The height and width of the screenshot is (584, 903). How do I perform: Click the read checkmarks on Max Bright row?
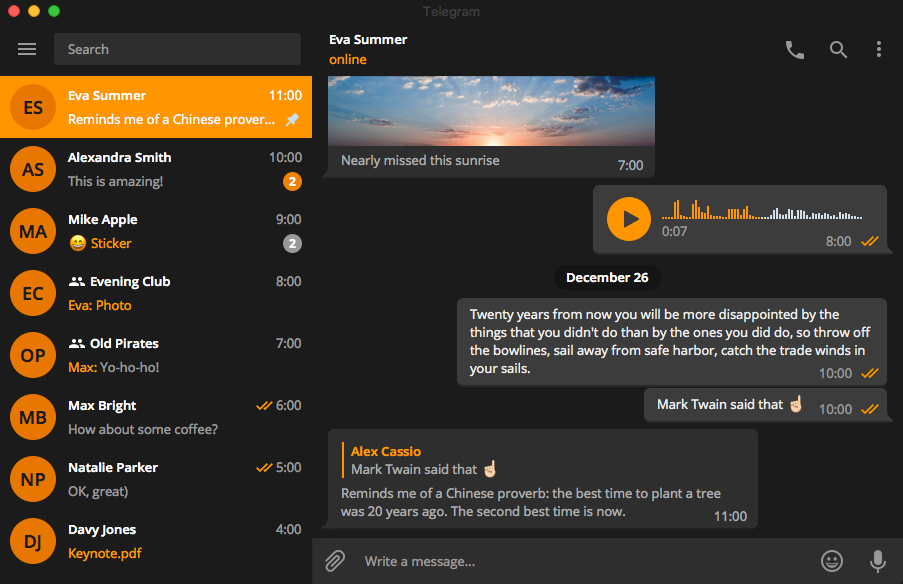point(264,405)
